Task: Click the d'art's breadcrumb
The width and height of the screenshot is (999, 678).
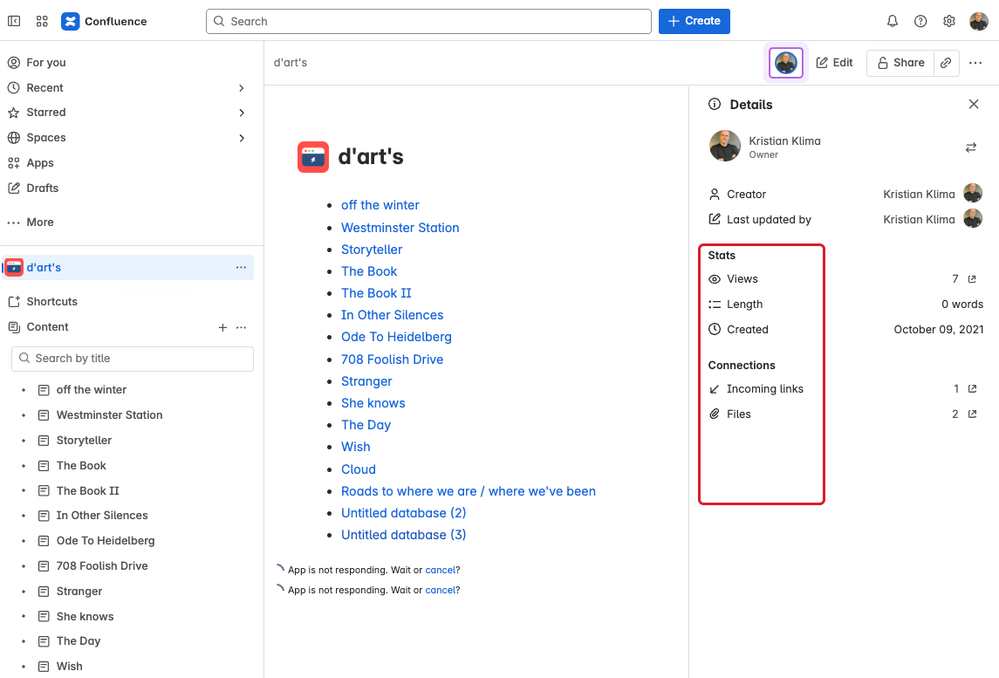Action: (291, 62)
